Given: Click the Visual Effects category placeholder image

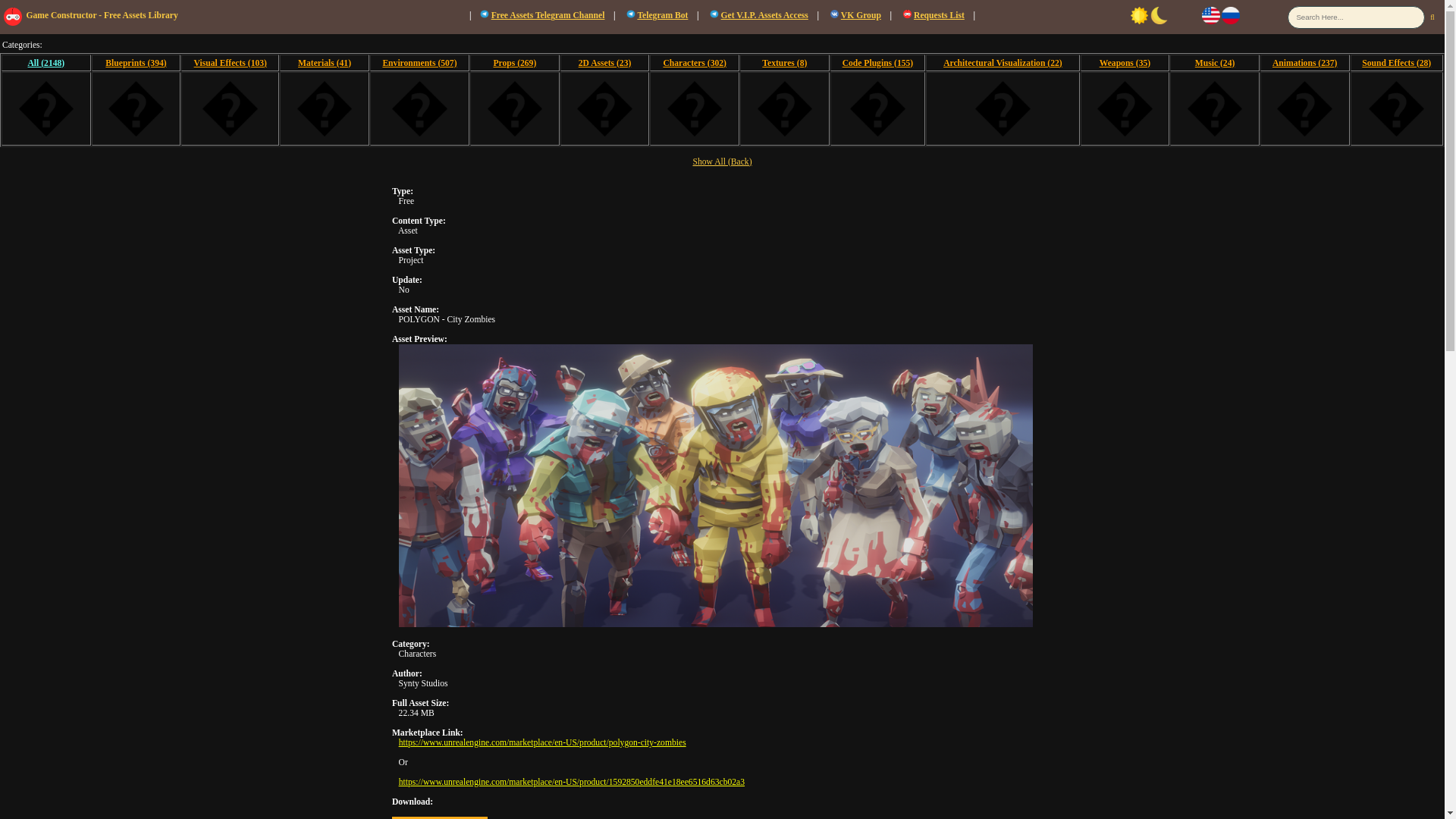Looking at the screenshot, I should tap(230, 109).
